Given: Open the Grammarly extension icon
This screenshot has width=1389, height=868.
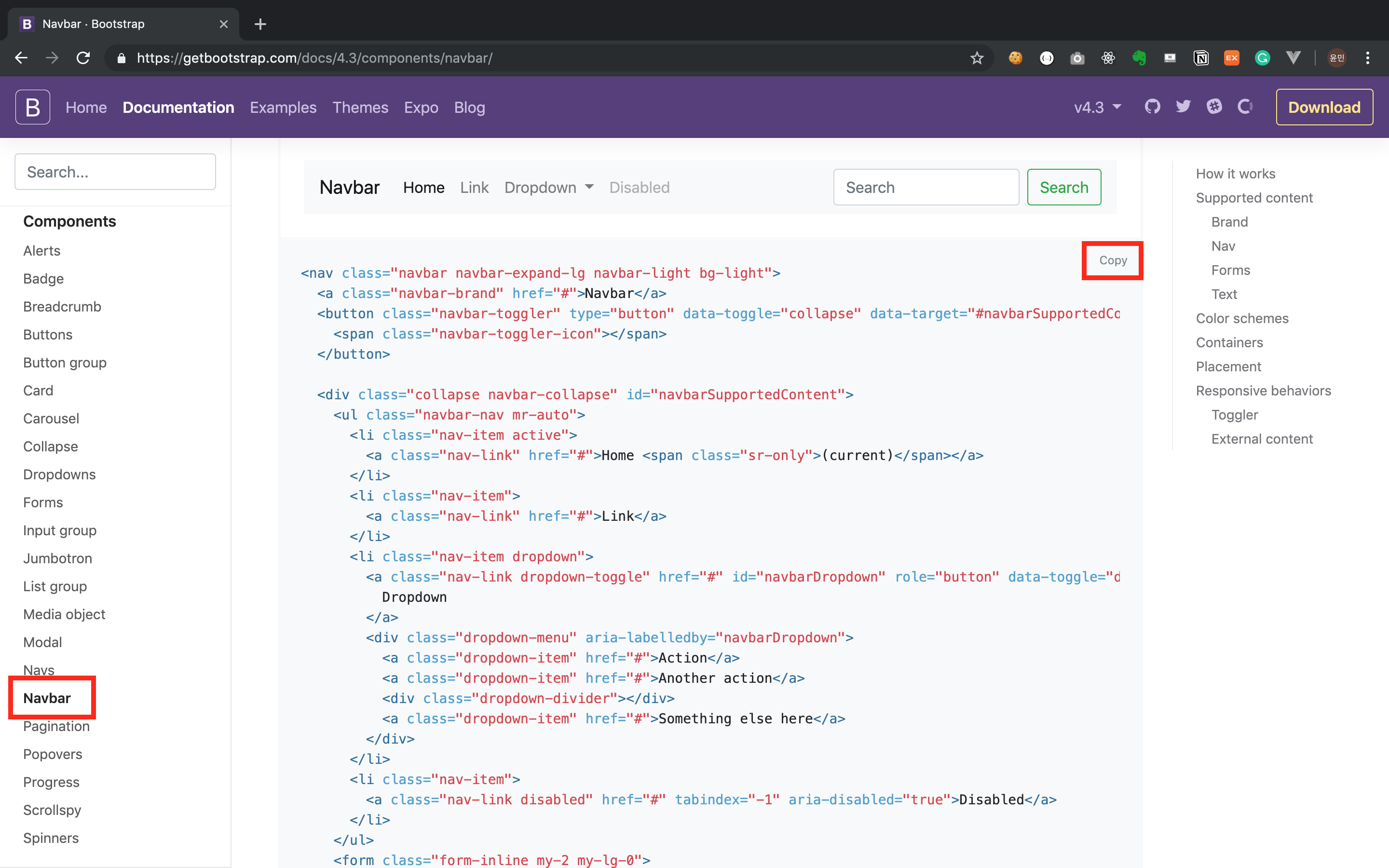Looking at the screenshot, I should 1262,58.
